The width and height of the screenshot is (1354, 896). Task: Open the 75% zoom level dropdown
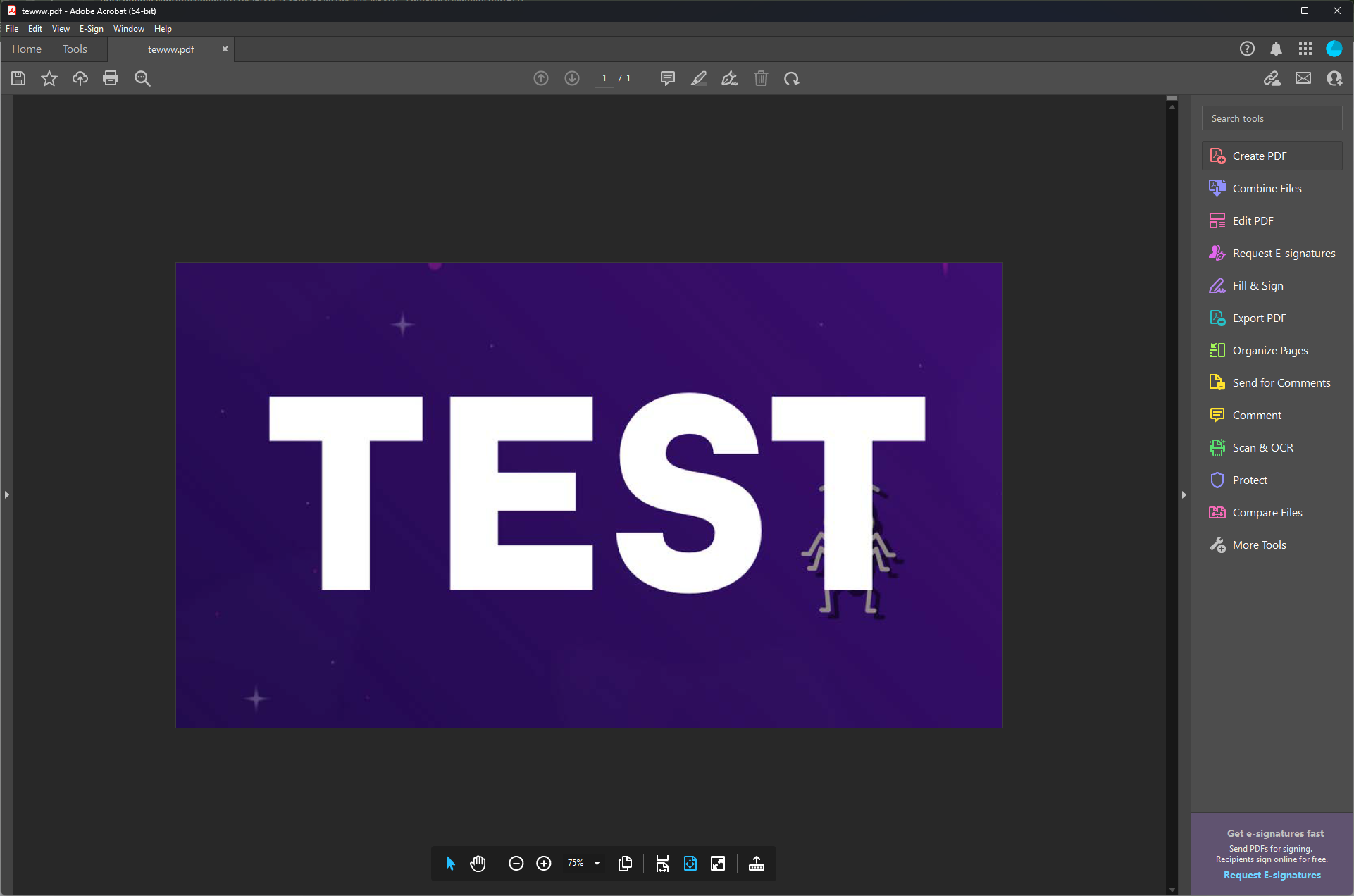pos(597,864)
